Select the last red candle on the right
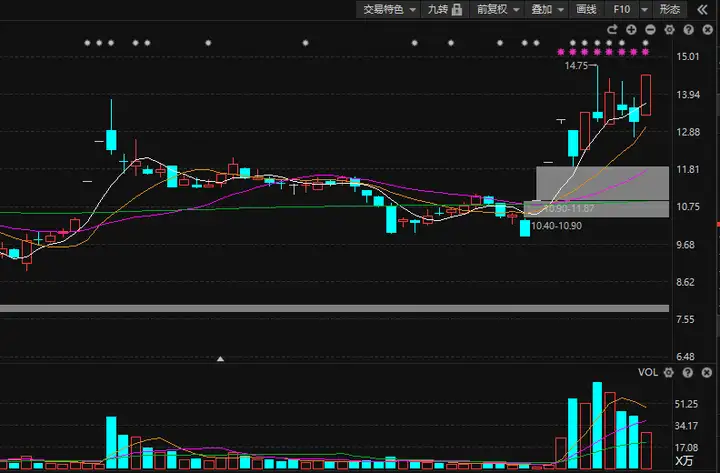The width and height of the screenshot is (720, 473). pos(646,95)
